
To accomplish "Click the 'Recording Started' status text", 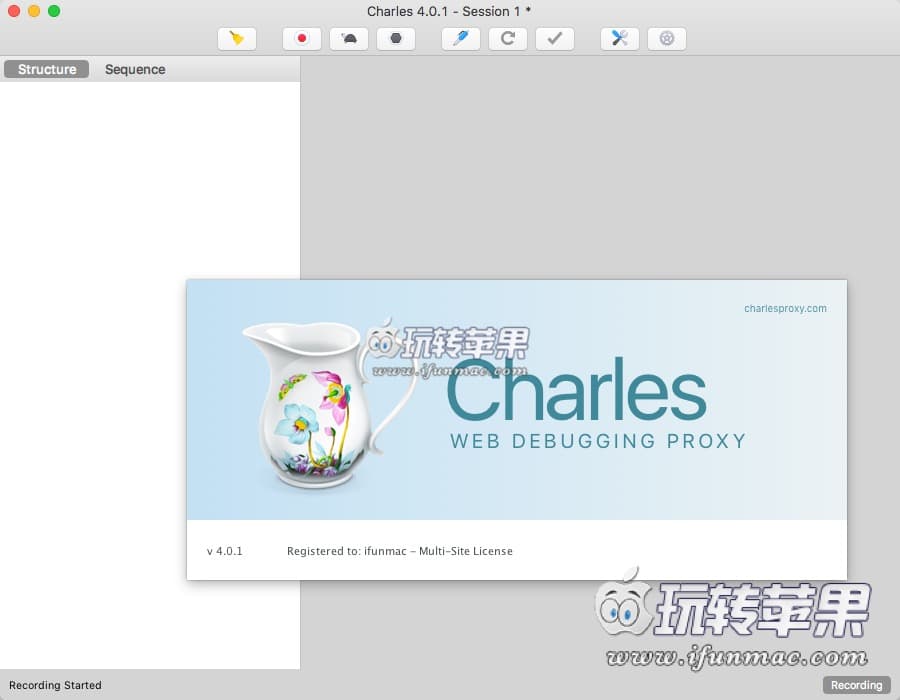I will [55, 685].
